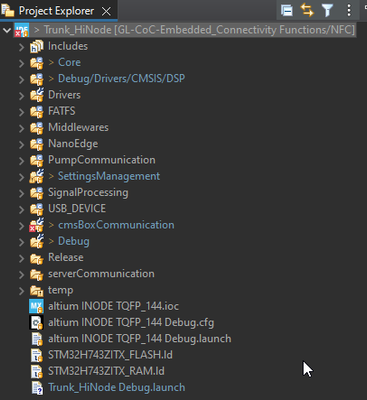Image resolution: width=367 pixels, height=400 pixels.
Task: Click icon of altium INODE Debug.launch
Action: [37, 339]
